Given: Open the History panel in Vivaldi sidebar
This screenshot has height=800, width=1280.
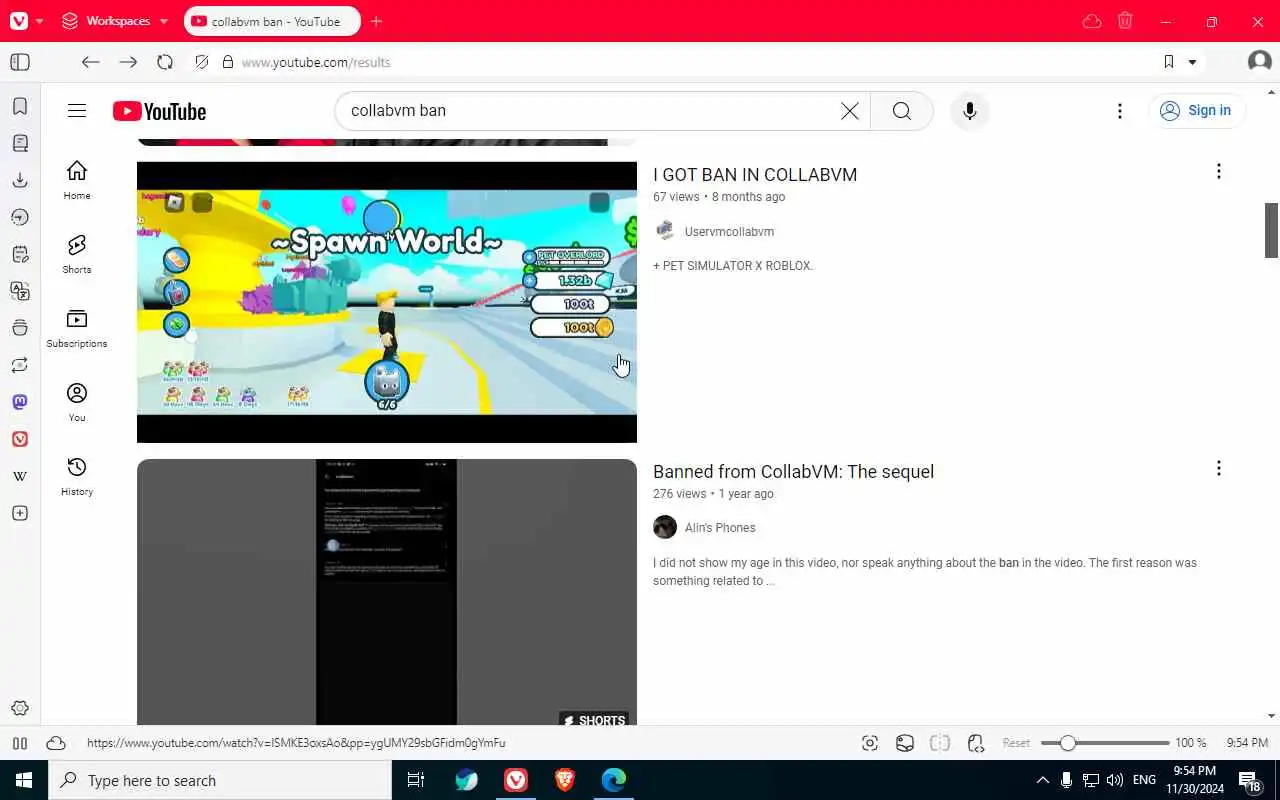Looking at the screenshot, I should click(20, 217).
